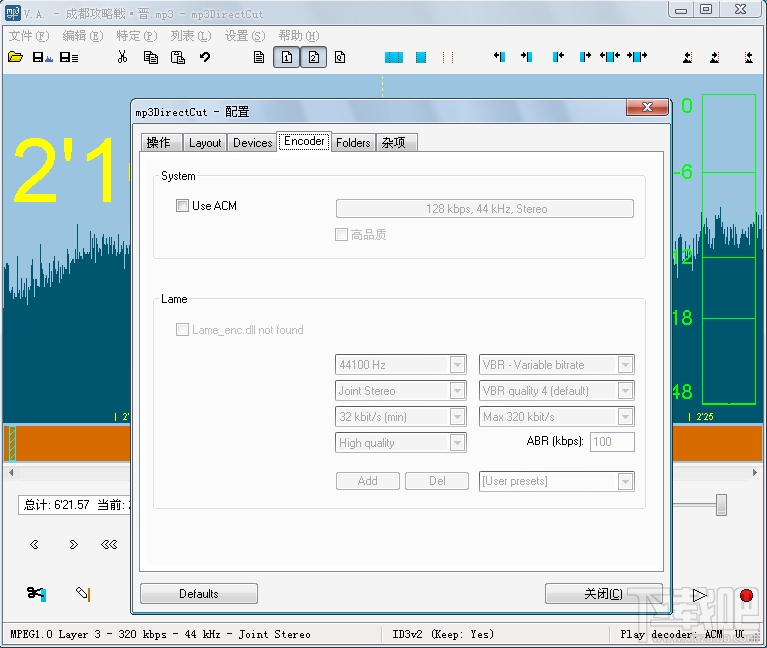Open the High quality dropdown
The image size is (767, 648).
(401, 443)
